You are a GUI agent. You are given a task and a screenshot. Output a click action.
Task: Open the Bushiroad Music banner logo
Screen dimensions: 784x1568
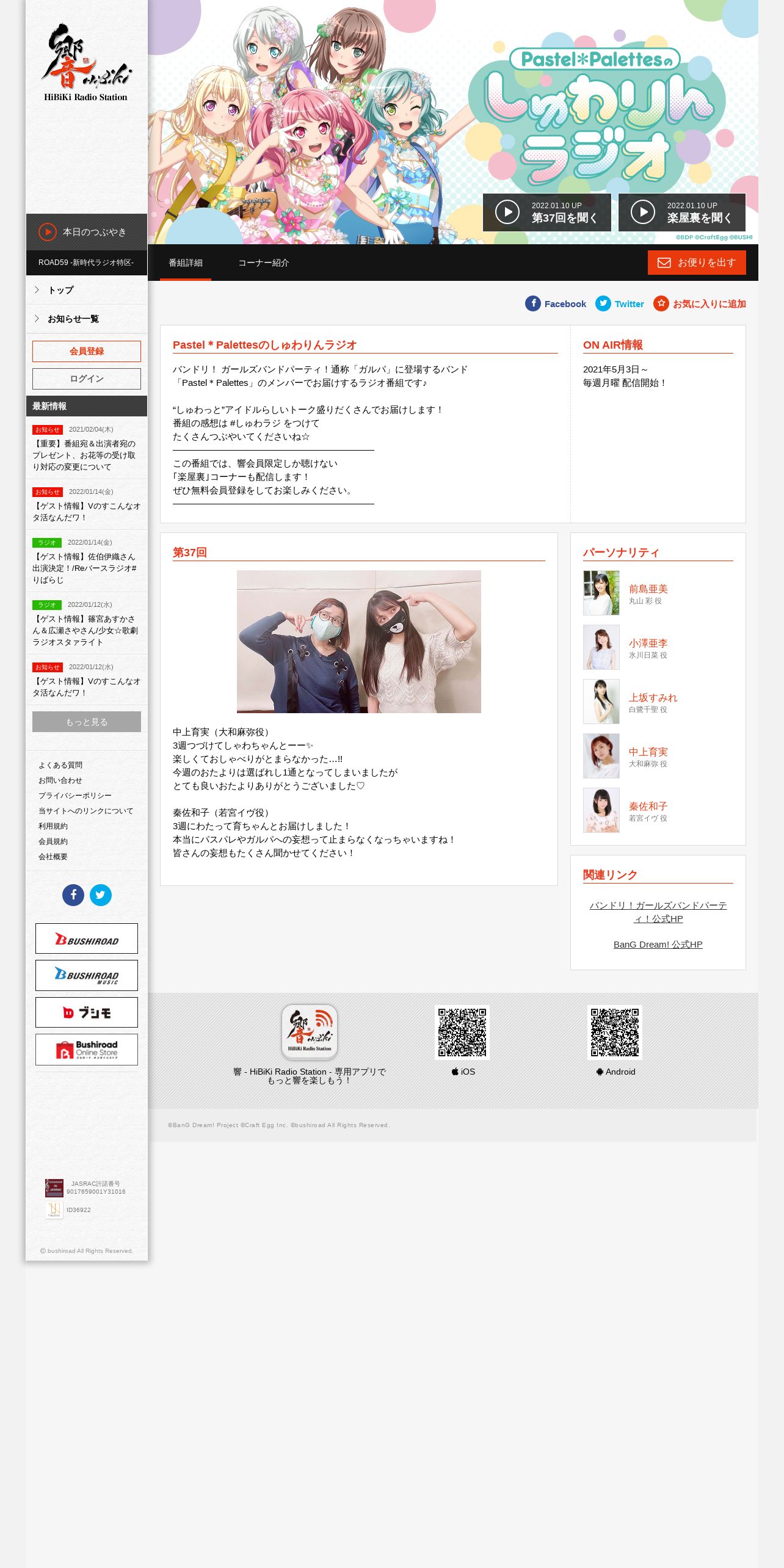click(x=87, y=975)
